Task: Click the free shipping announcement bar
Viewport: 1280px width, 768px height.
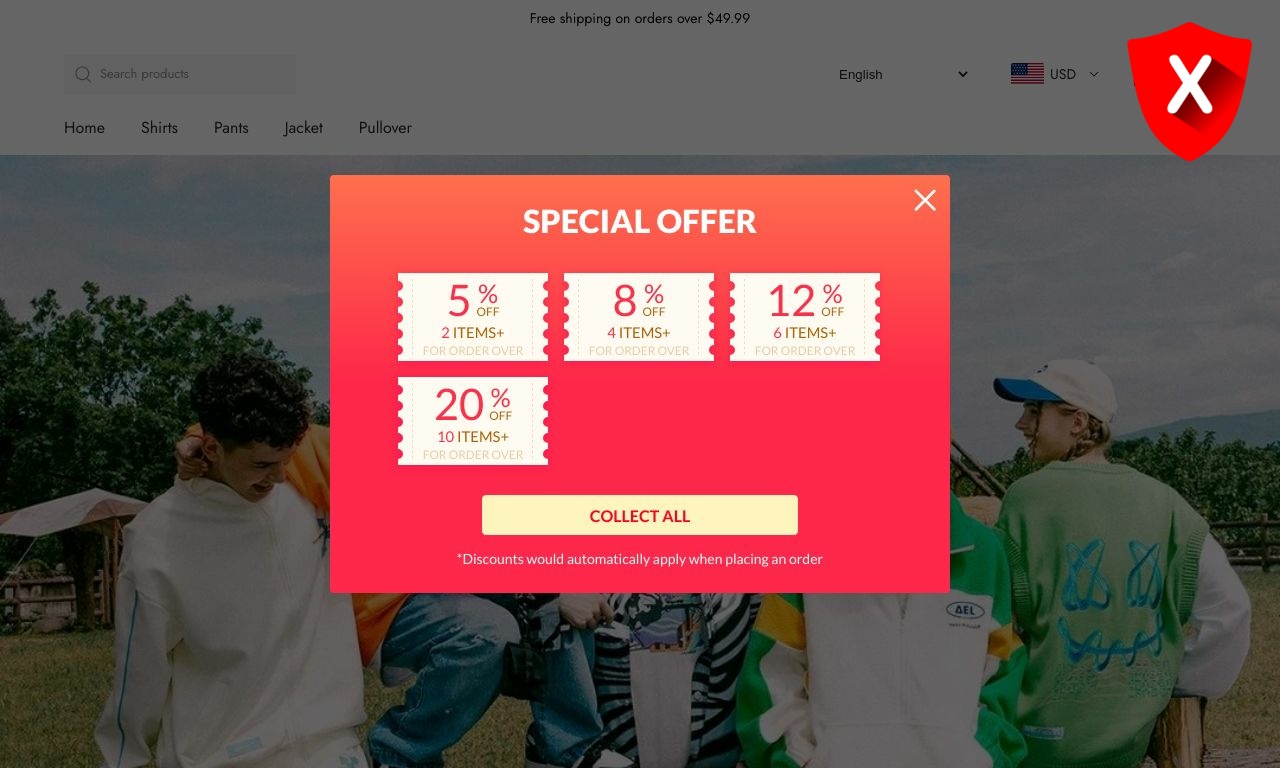Action: click(640, 18)
